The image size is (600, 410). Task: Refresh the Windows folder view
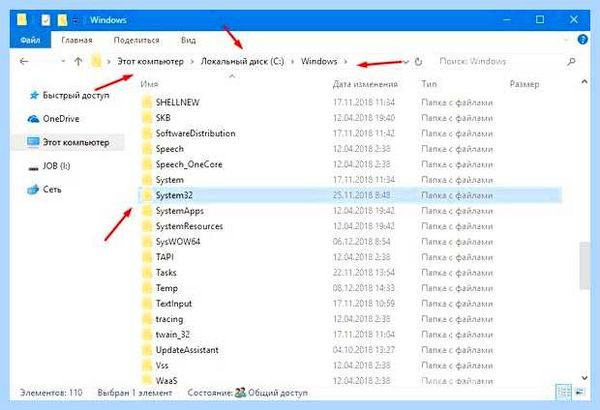pyautogui.click(x=418, y=62)
